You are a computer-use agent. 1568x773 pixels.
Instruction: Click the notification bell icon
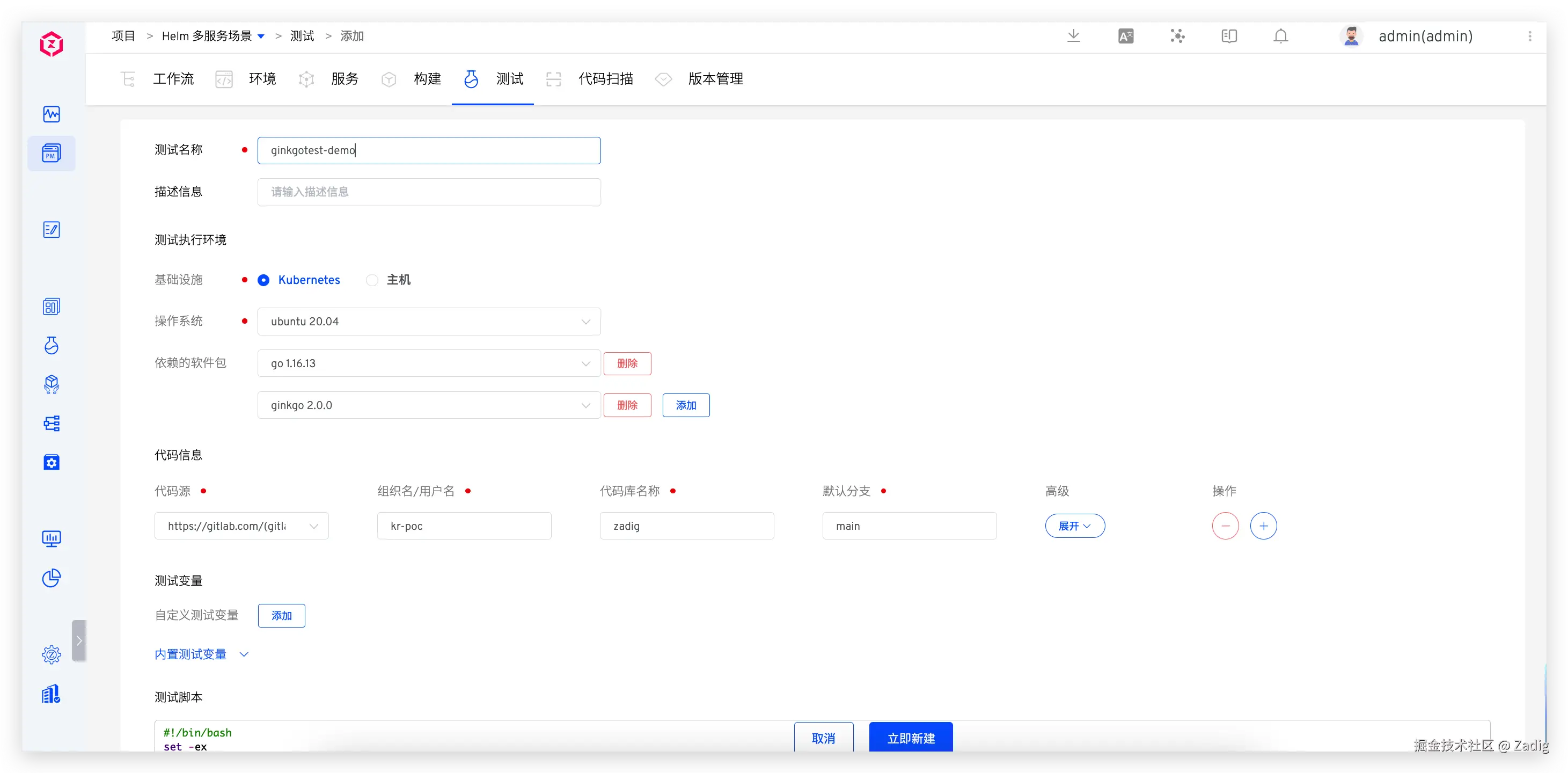coord(1281,37)
